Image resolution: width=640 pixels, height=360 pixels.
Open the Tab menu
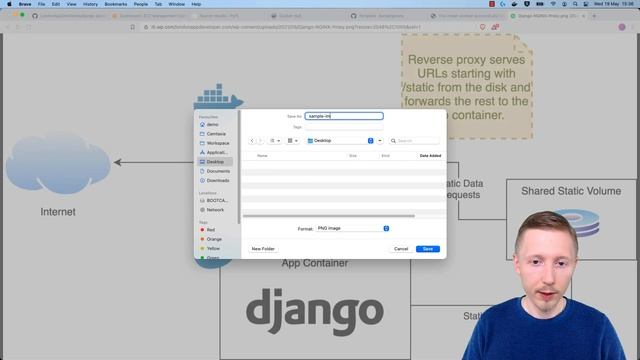pos(158,4)
